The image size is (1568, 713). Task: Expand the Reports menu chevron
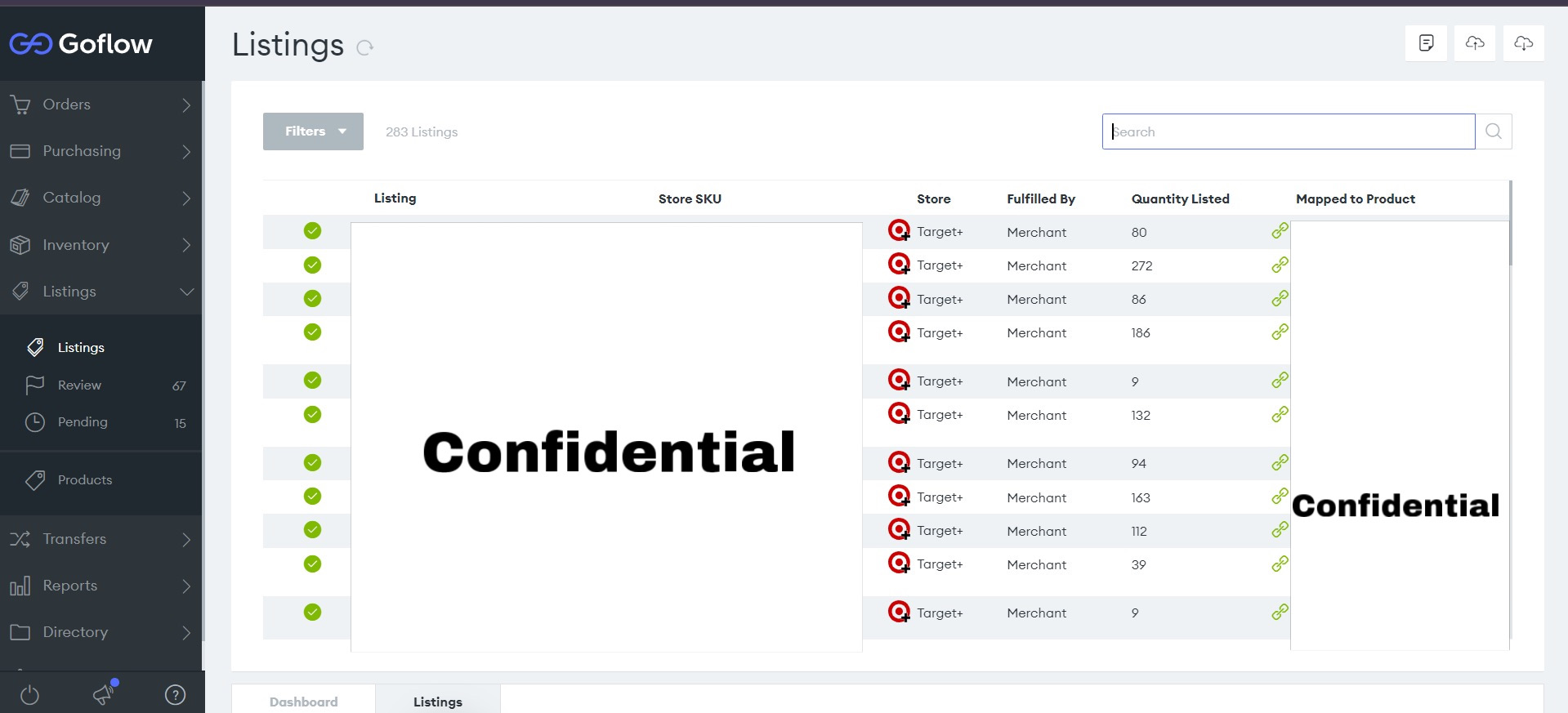click(186, 586)
